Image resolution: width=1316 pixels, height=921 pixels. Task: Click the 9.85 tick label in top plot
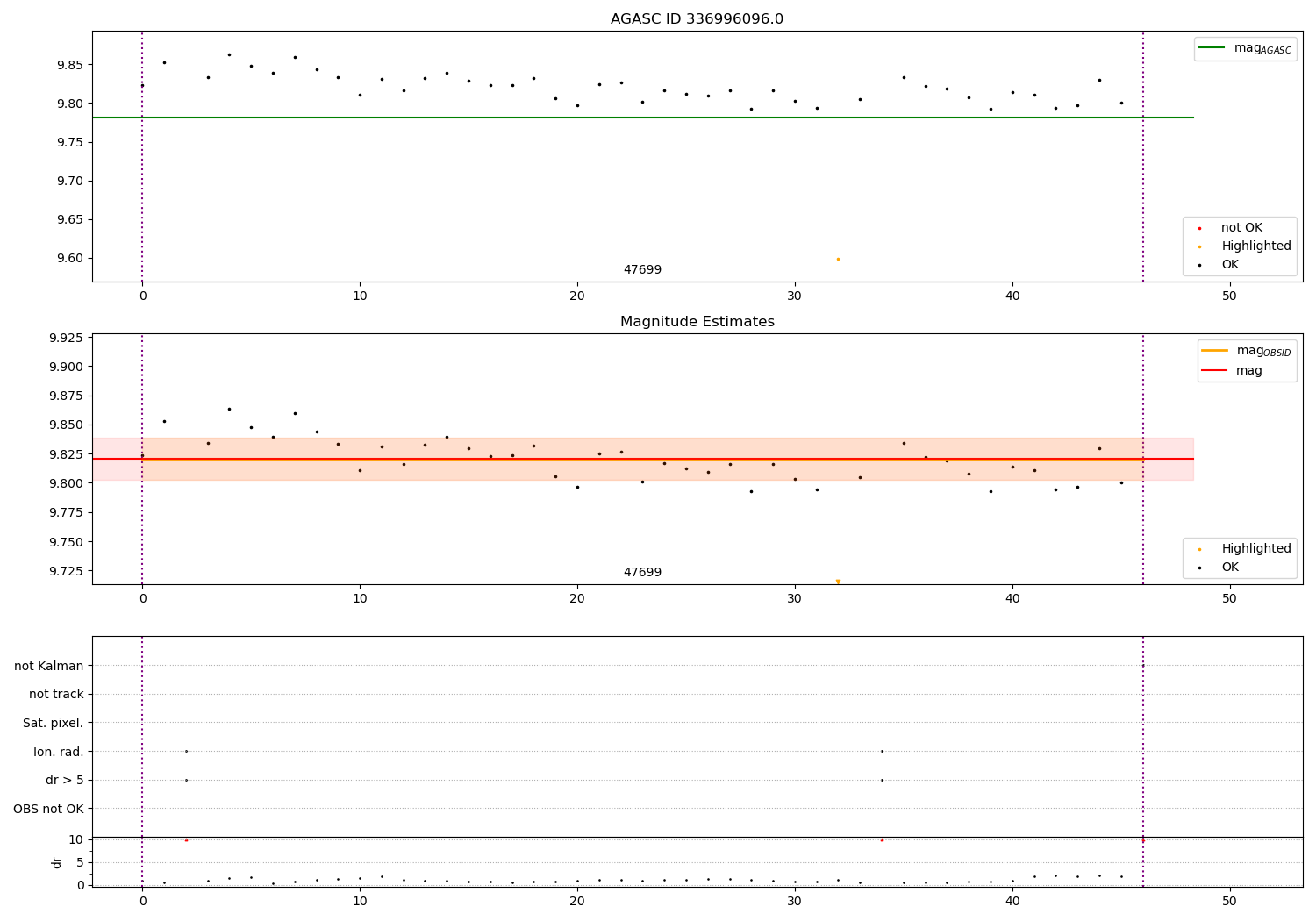(71, 65)
